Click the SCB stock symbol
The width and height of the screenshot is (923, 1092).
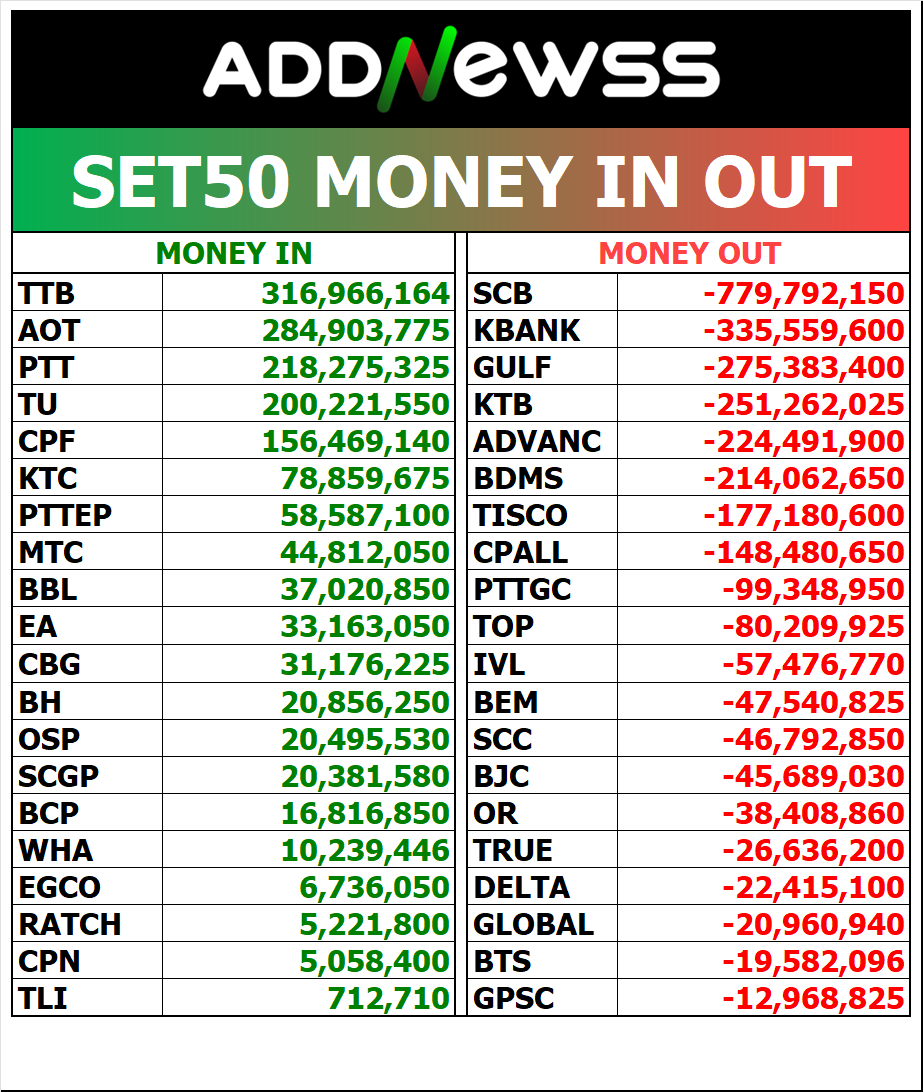503,293
